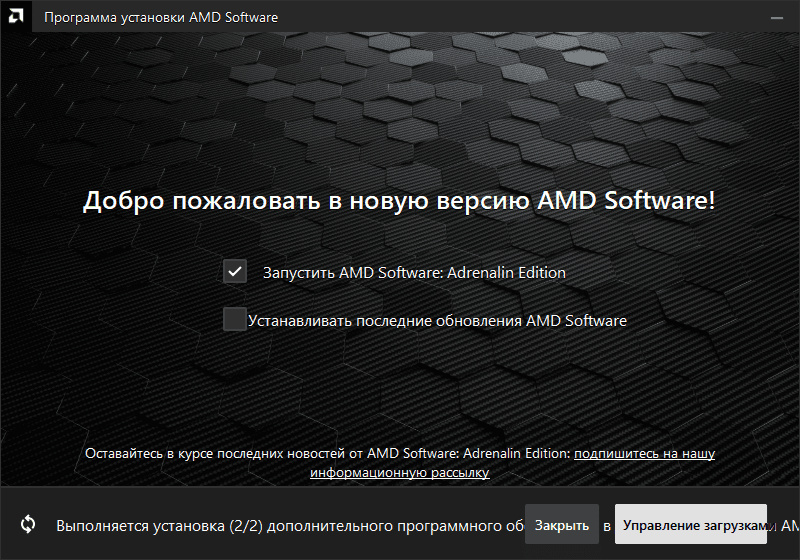Click the hexagon background above the welcome heading
The width and height of the screenshot is (800, 560).
[400, 110]
